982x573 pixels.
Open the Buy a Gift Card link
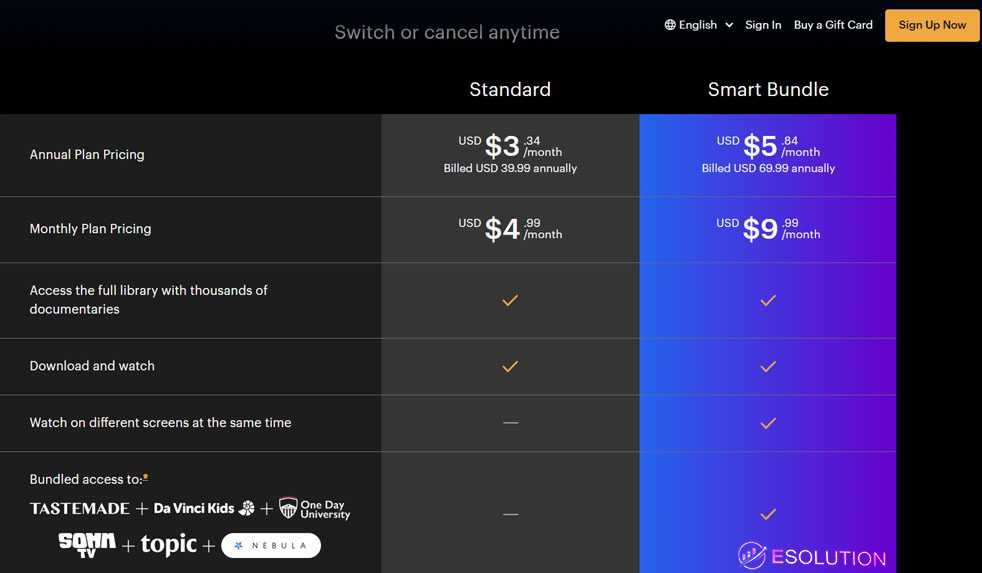(x=833, y=25)
